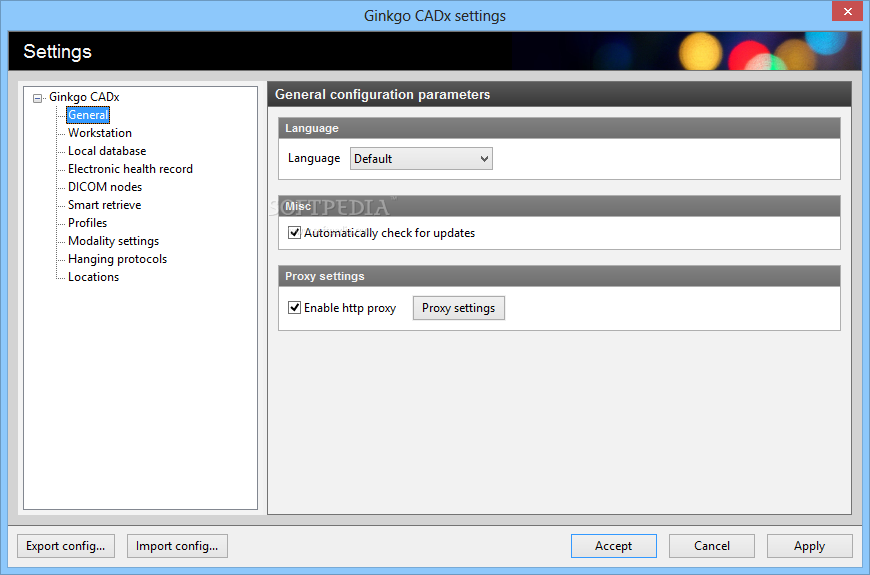Open Hanging protocols settings
870x575 pixels.
(x=117, y=259)
